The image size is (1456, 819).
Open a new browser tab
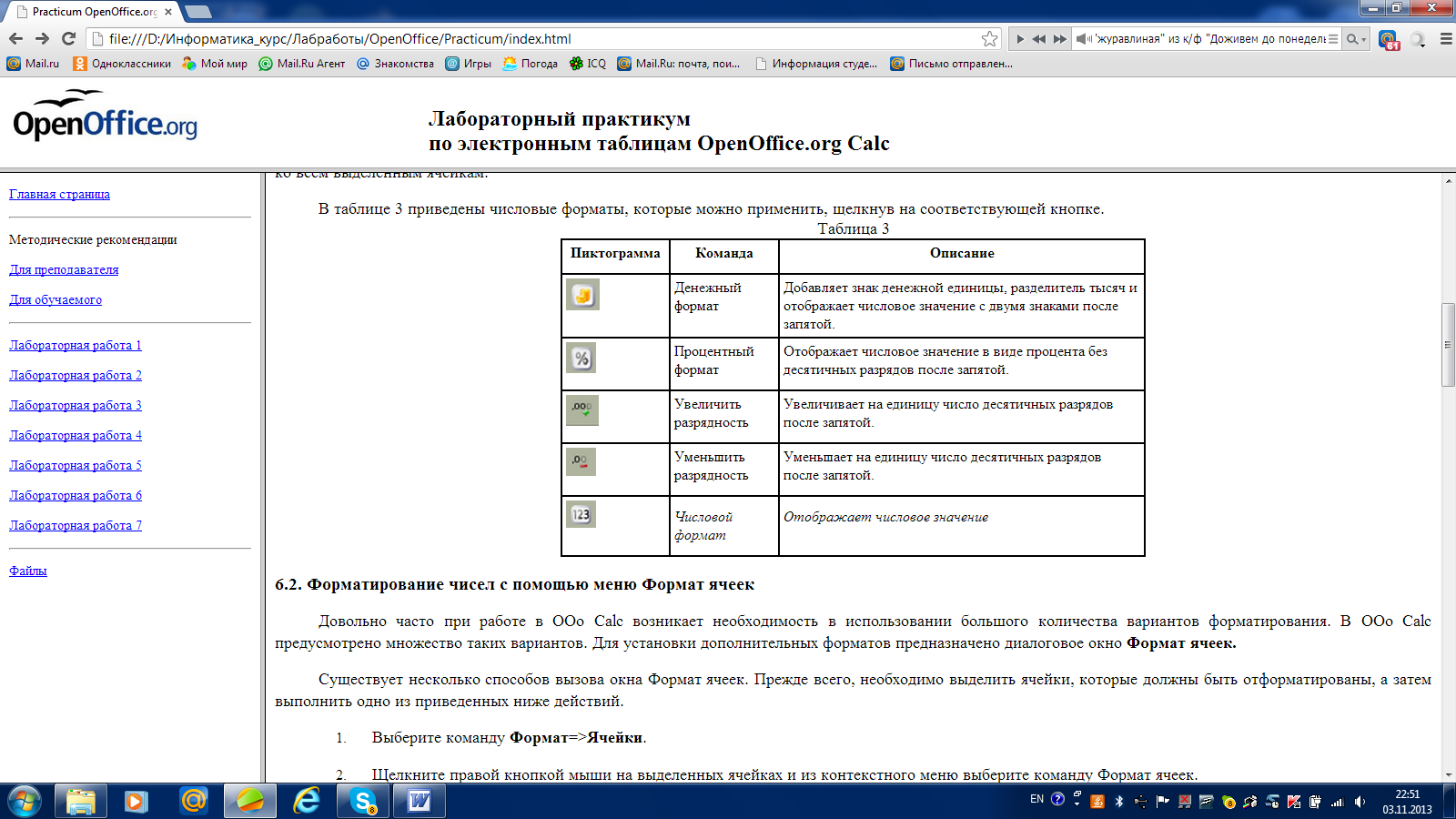tap(197, 12)
